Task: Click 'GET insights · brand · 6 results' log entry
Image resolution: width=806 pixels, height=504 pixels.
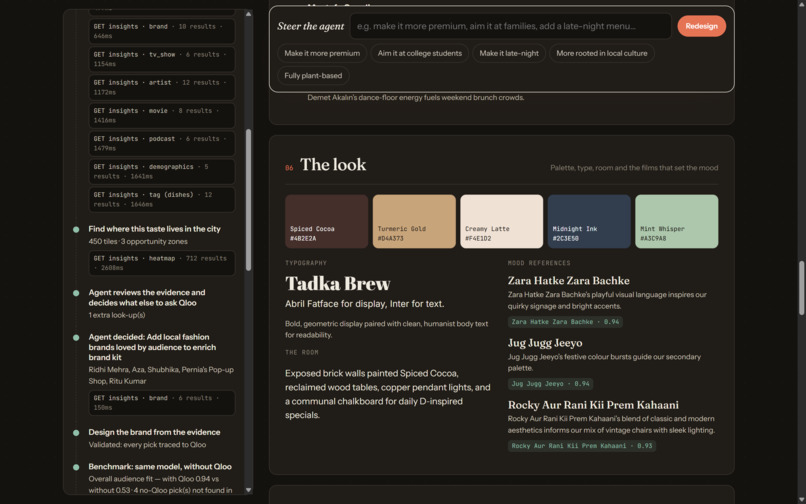Action: 162,403
